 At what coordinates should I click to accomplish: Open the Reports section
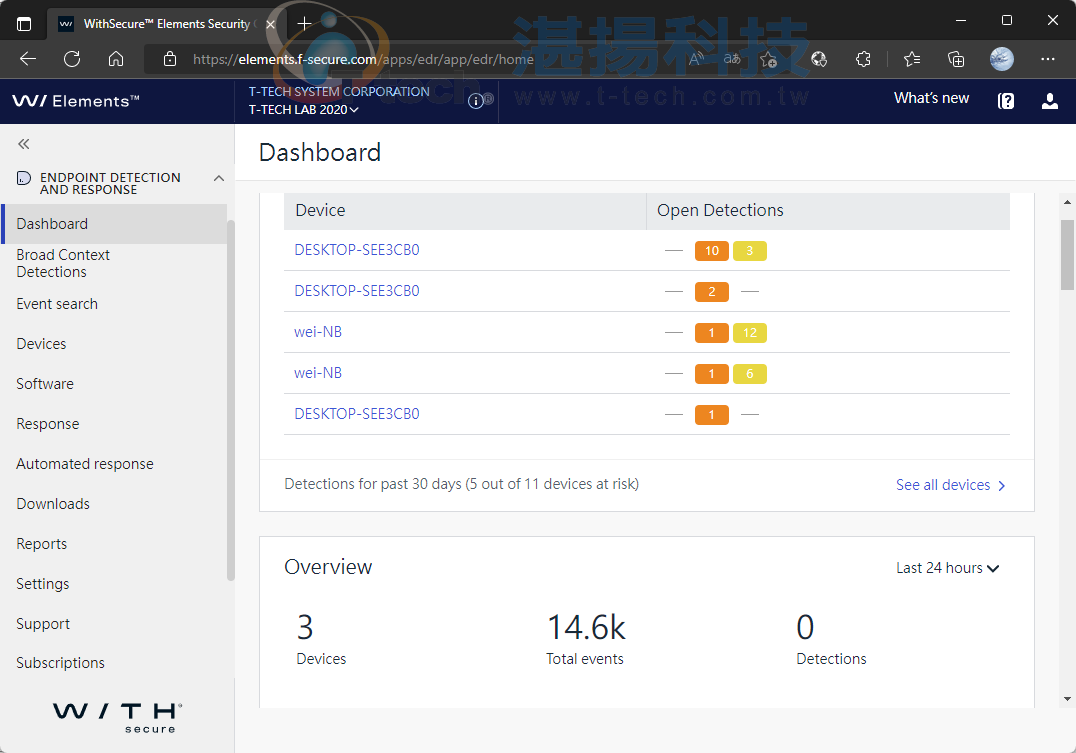41,544
